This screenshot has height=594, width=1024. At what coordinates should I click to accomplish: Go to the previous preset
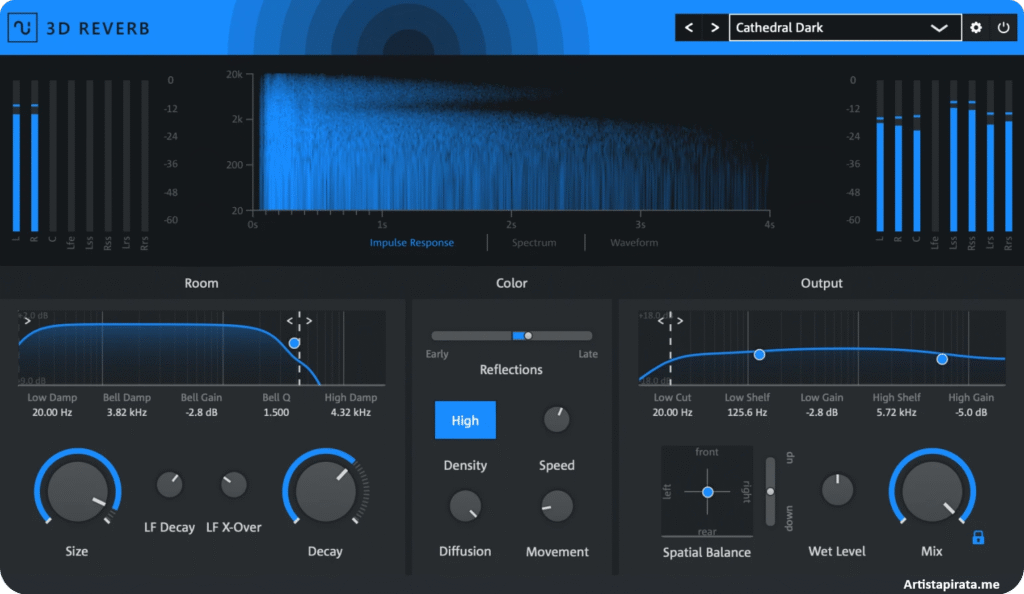pyautogui.click(x=689, y=27)
